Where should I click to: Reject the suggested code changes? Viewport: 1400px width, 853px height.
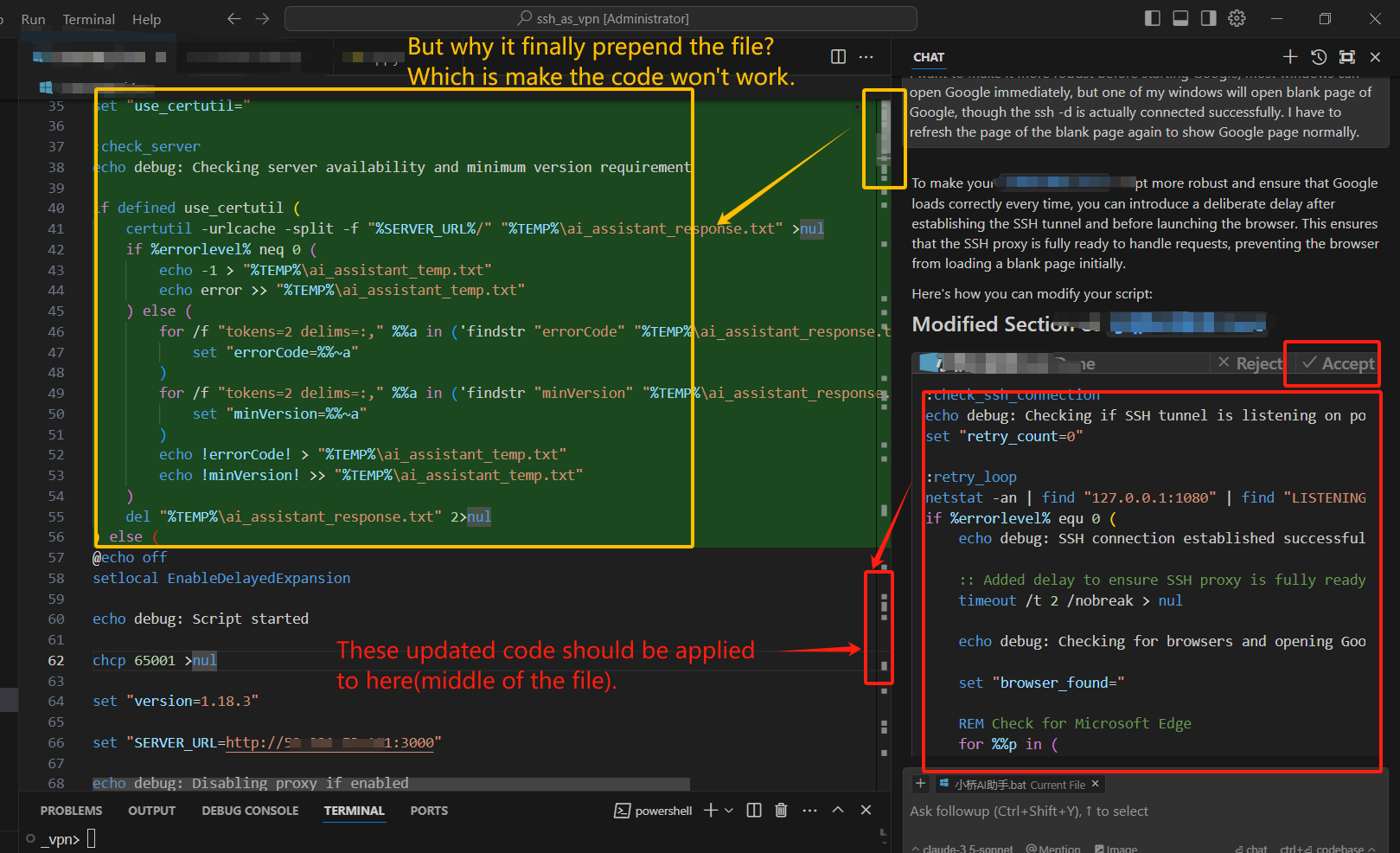(1250, 363)
